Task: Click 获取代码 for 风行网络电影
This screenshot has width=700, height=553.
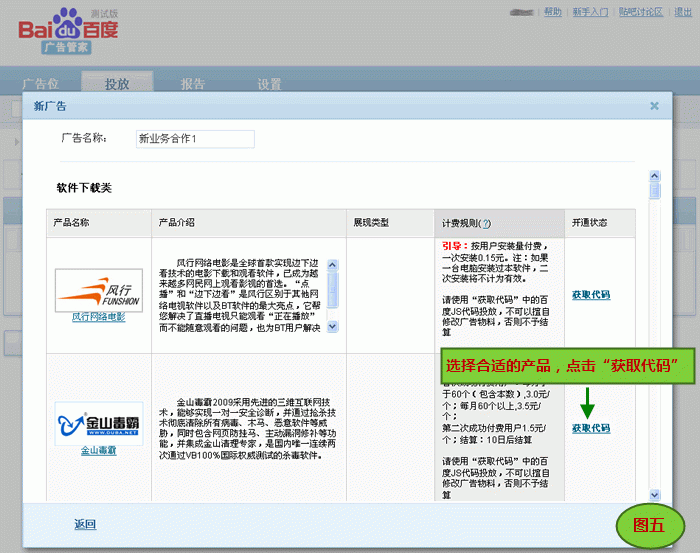Action: point(591,295)
